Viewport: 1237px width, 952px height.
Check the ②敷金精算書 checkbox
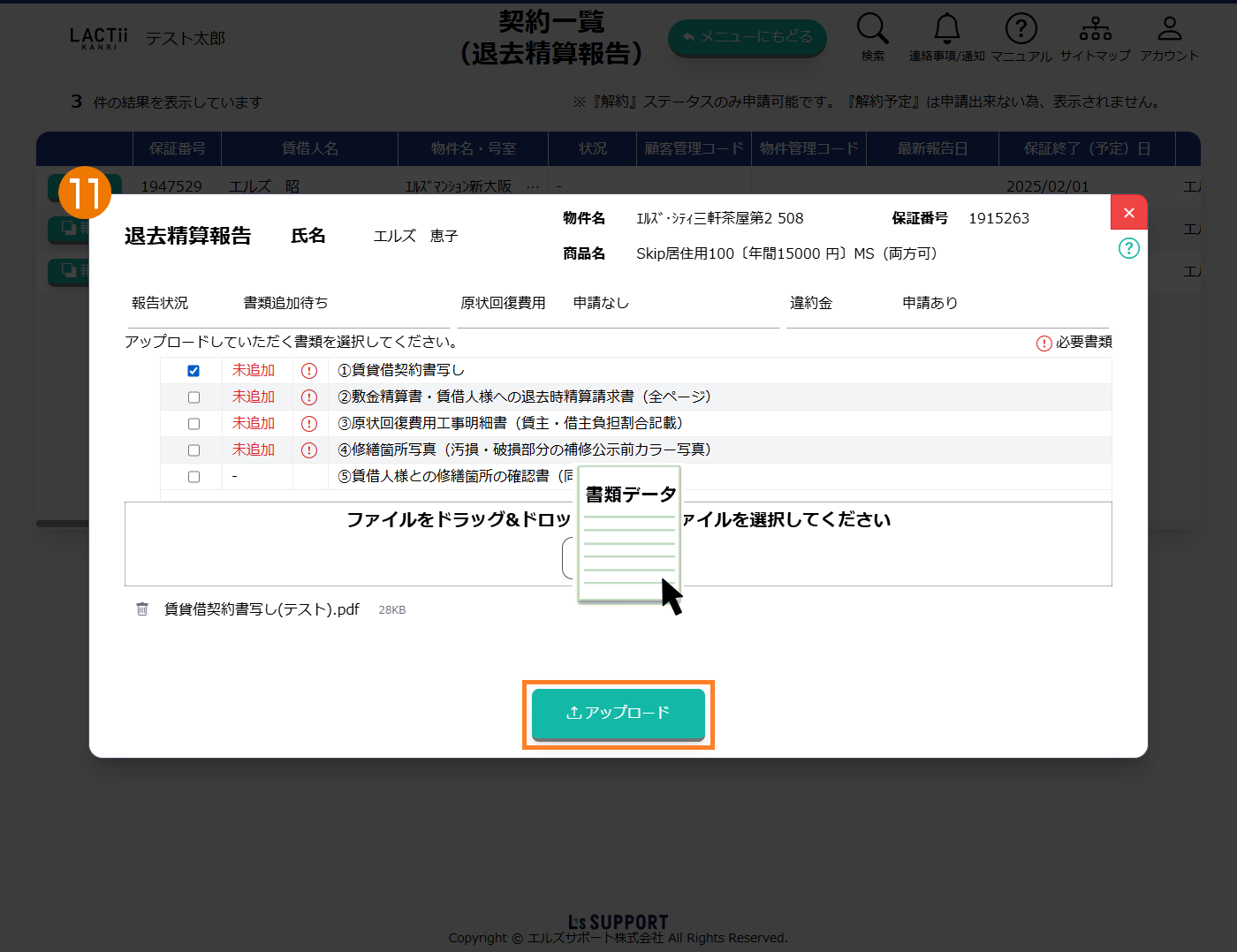[194, 397]
